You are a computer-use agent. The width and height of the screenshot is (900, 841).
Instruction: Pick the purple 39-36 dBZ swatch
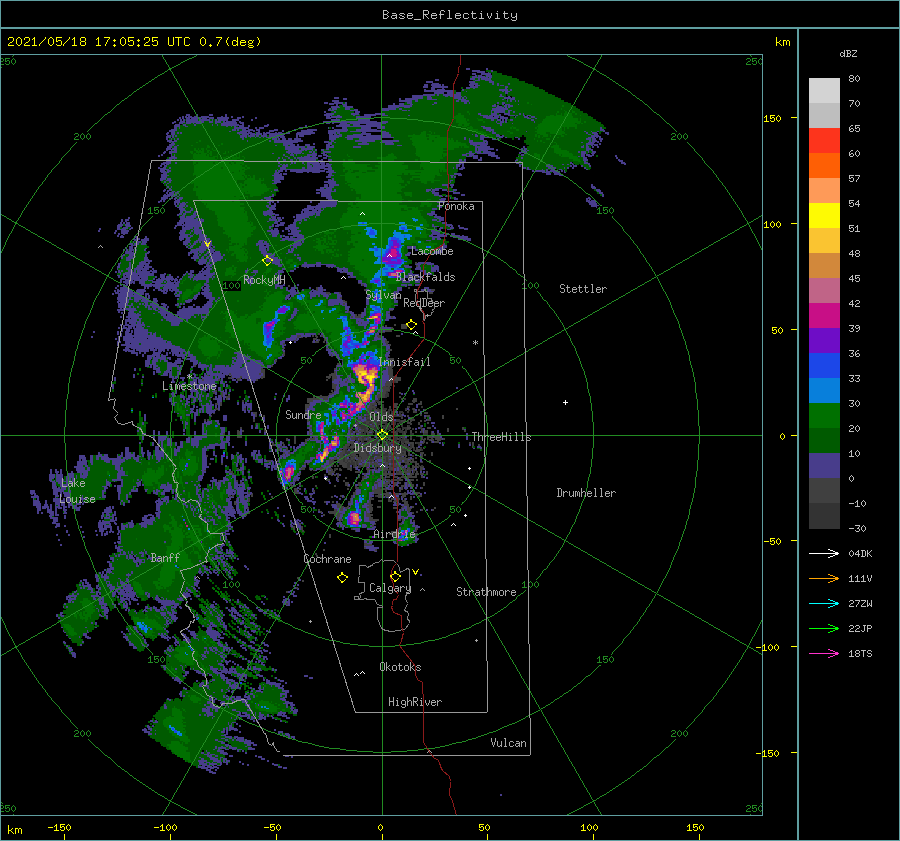point(824,340)
